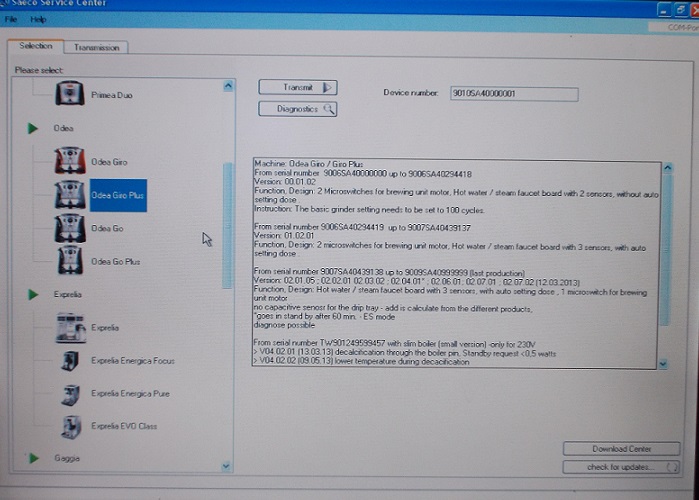Choose Exprelia EVO Class machine icon
The height and width of the screenshot is (500, 699).
tap(69, 426)
